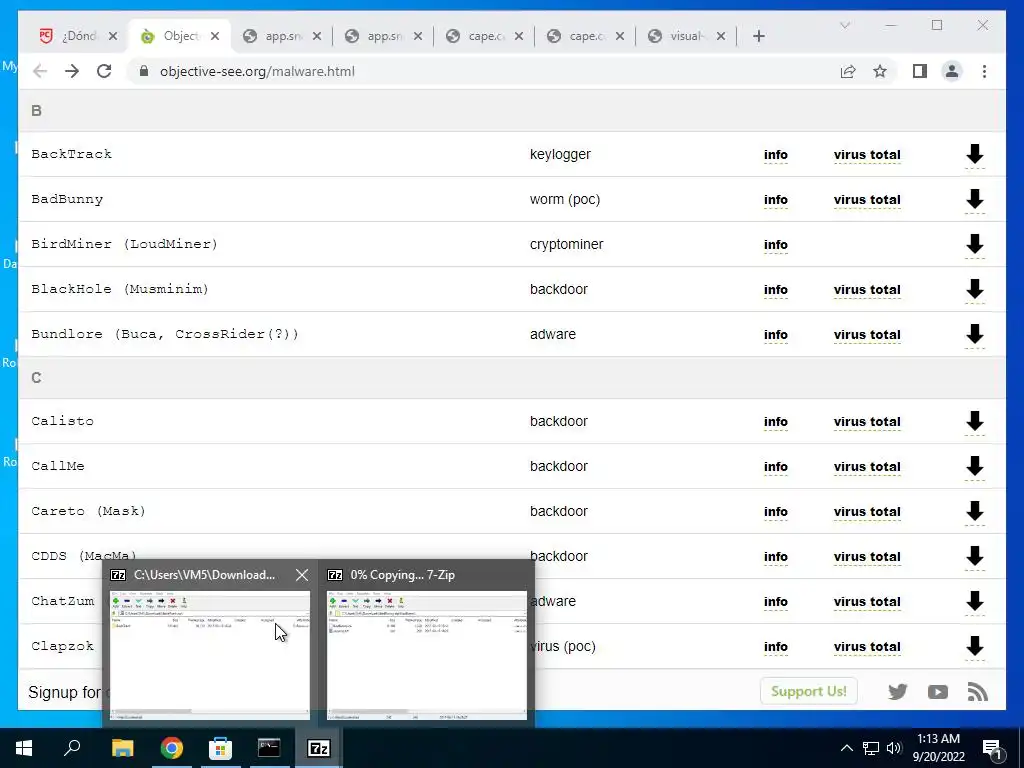
Task: Open Command Prompt from taskbar
Action: 269,748
